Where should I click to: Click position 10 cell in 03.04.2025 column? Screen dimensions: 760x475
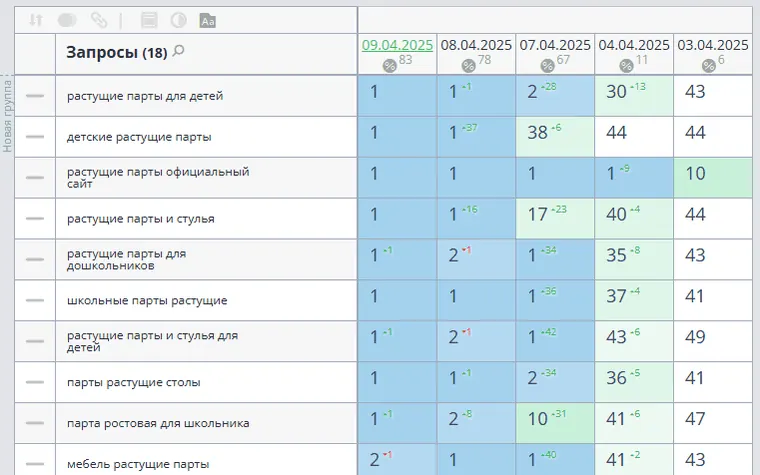(x=712, y=177)
